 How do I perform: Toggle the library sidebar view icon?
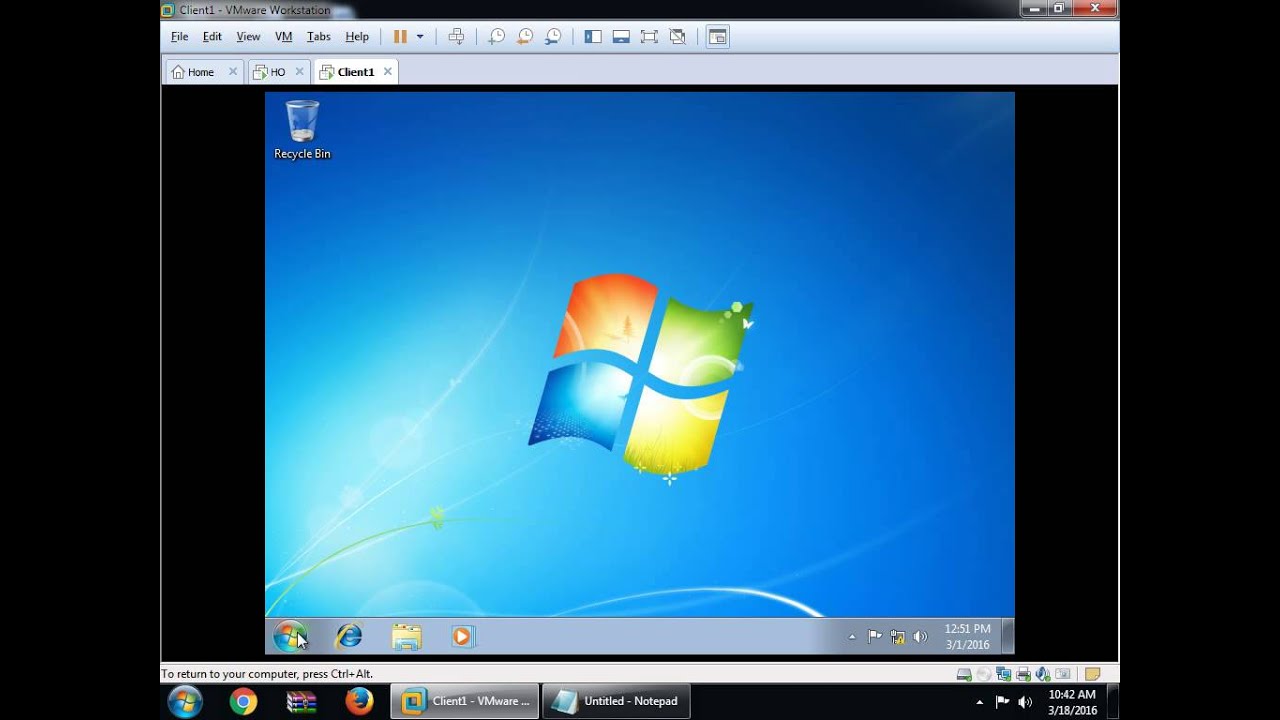(x=593, y=36)
